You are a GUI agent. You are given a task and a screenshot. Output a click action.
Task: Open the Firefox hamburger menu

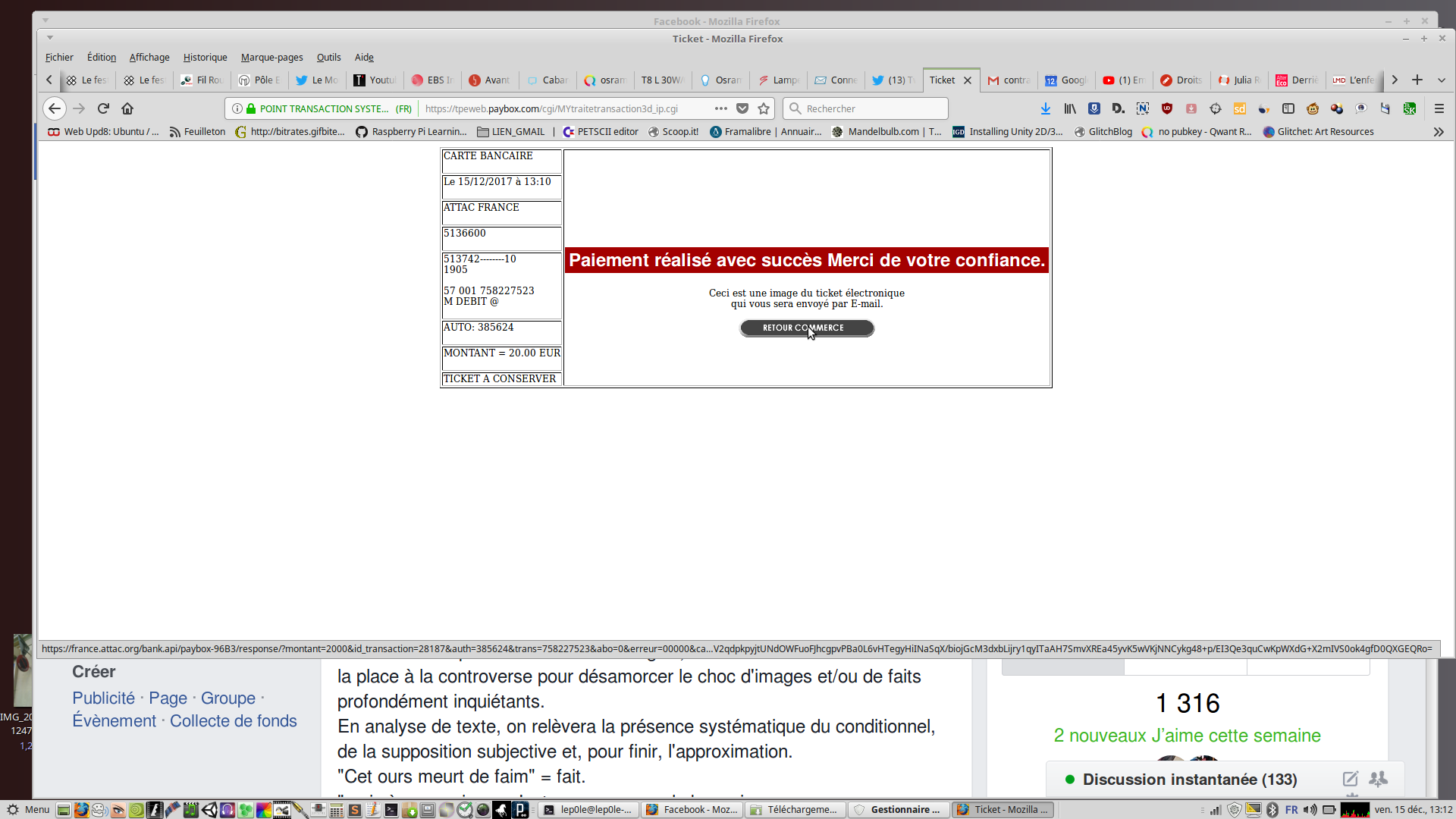1439,108
